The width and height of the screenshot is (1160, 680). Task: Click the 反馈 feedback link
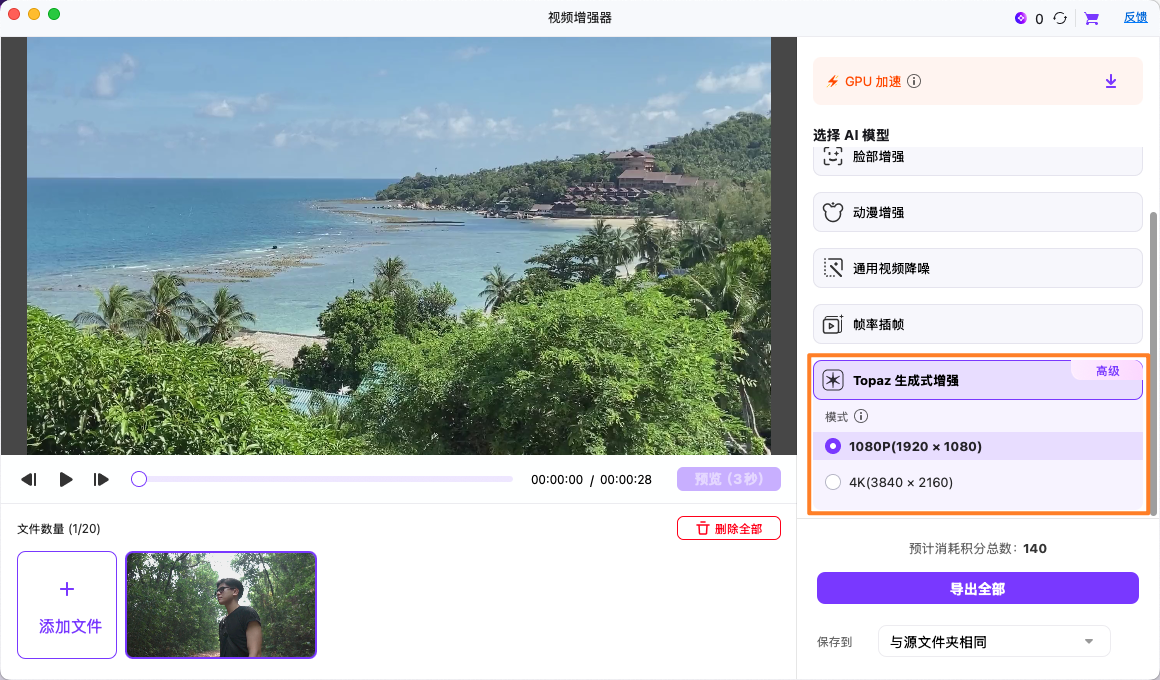1135,17
